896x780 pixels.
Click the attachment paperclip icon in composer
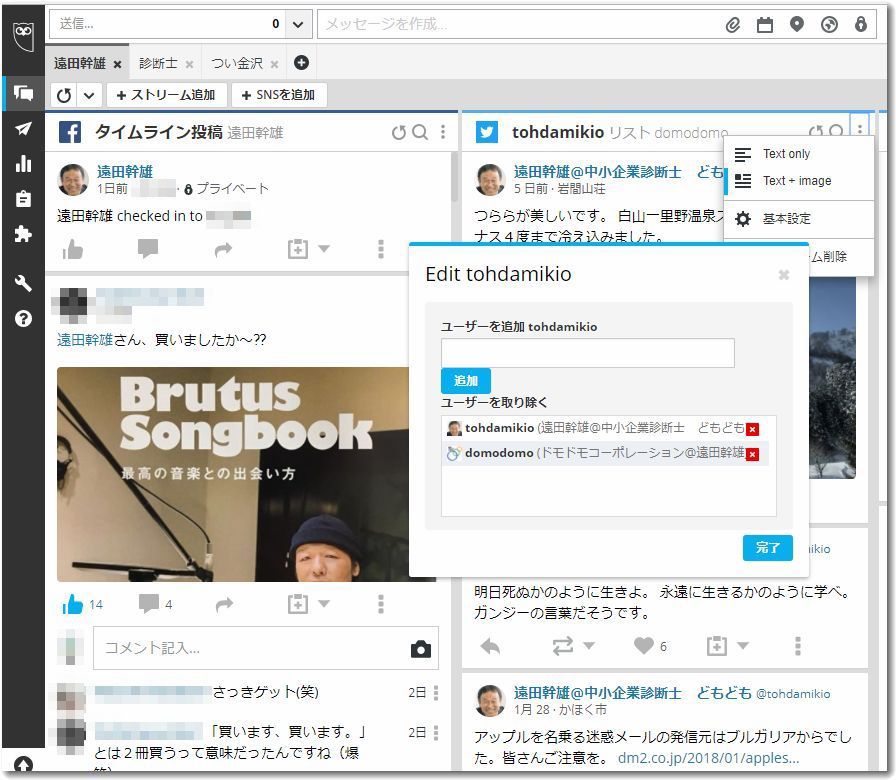click(733, 25)
